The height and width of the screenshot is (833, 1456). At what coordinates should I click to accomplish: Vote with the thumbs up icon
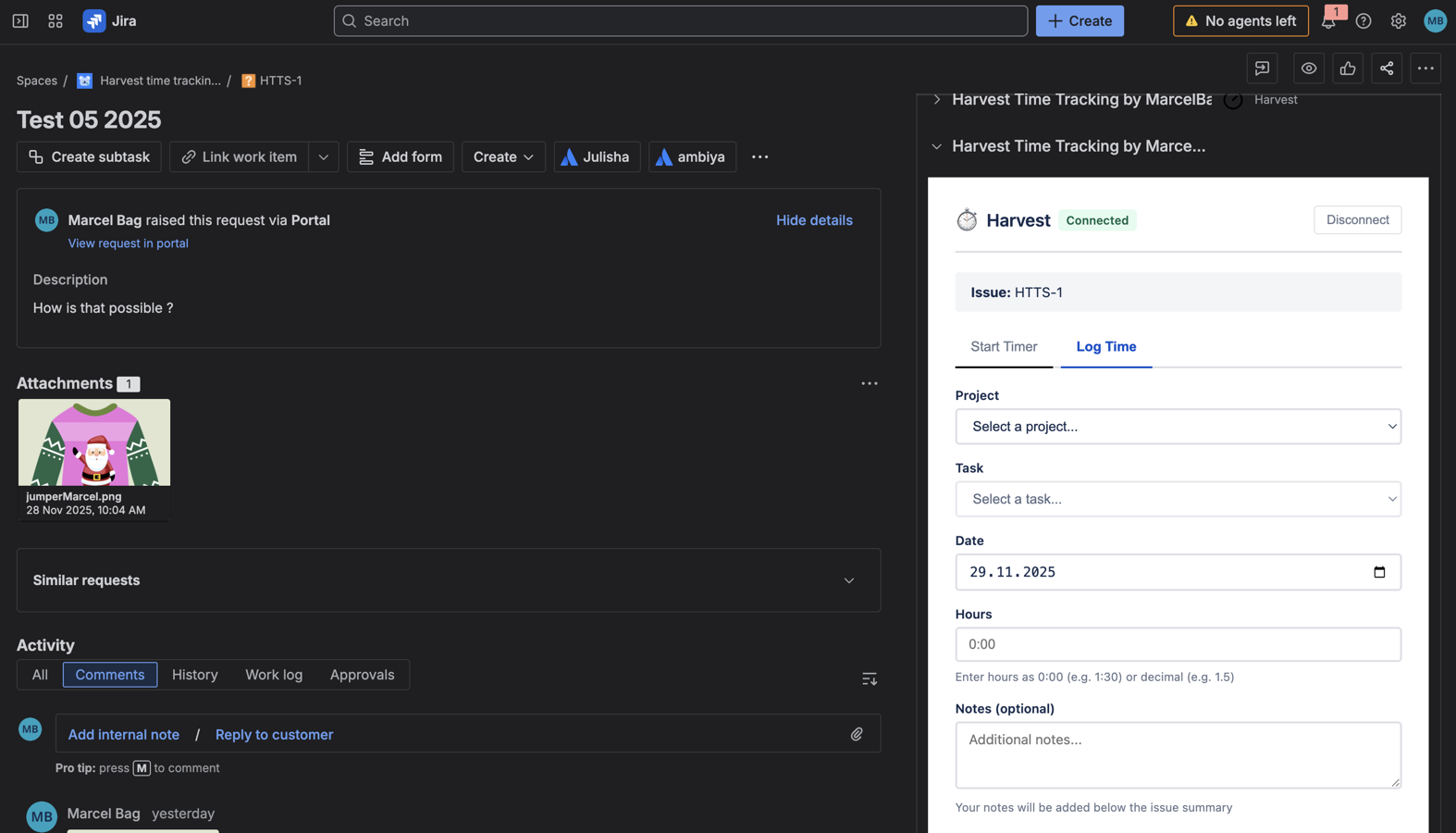coord(1348,68)
